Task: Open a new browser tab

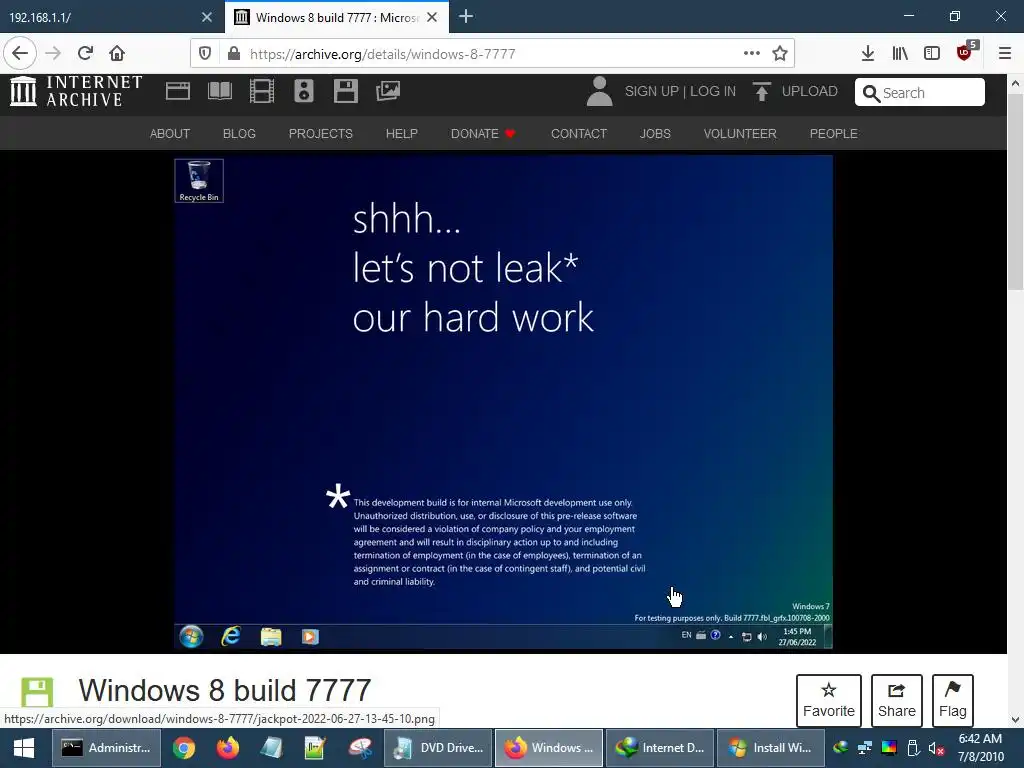Action: tap(466, 17)
